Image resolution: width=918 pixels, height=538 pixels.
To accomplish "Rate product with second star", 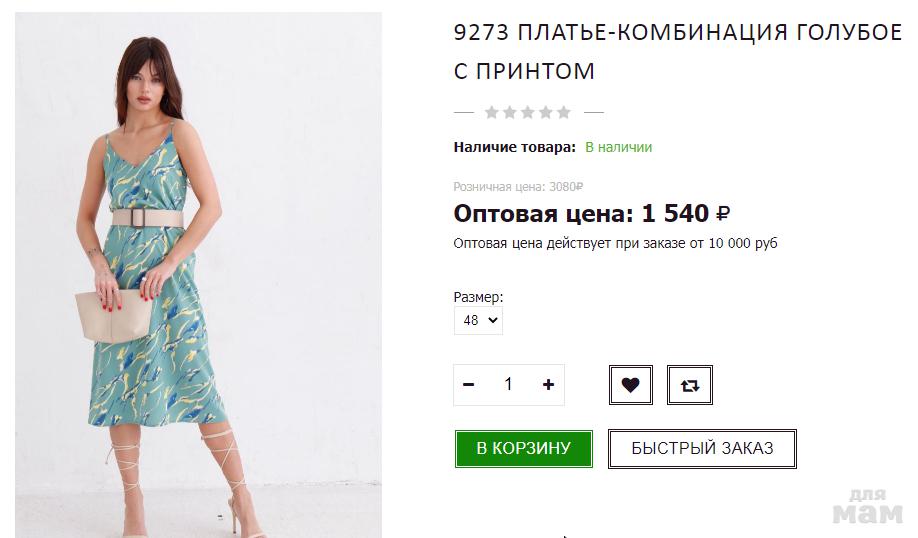I will tap(510, 112).
